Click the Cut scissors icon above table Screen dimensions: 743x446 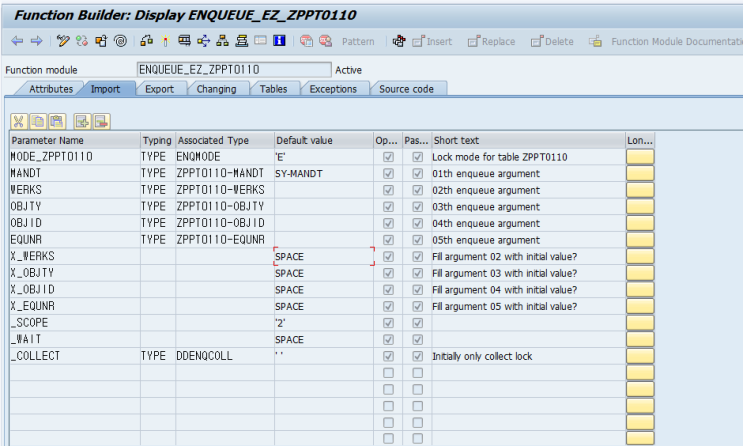[x=19, y=121]
